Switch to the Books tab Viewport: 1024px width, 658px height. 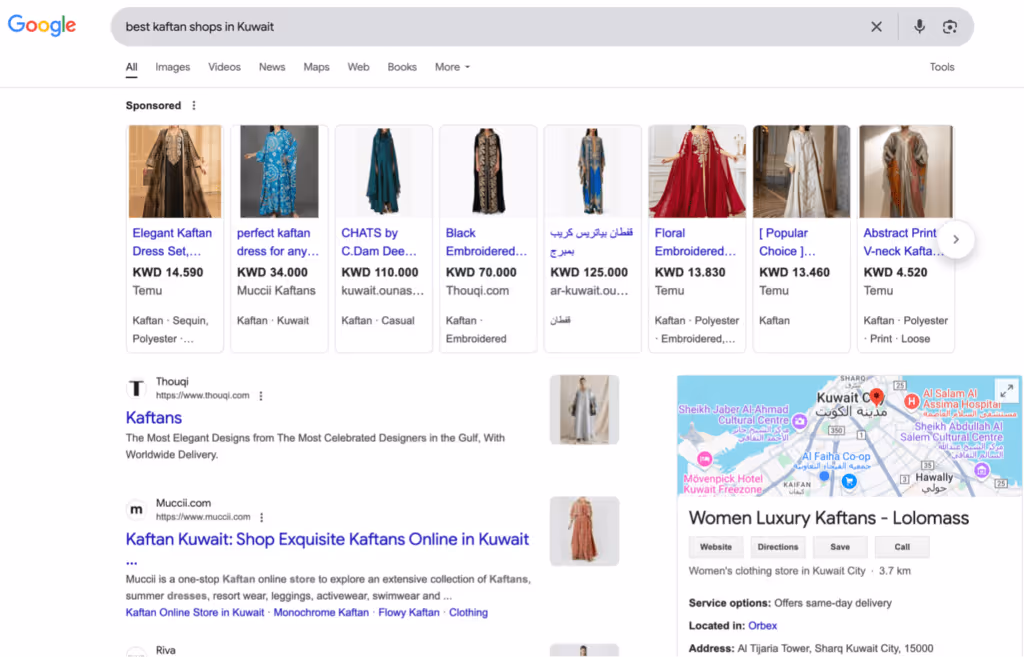pos(402,67)
